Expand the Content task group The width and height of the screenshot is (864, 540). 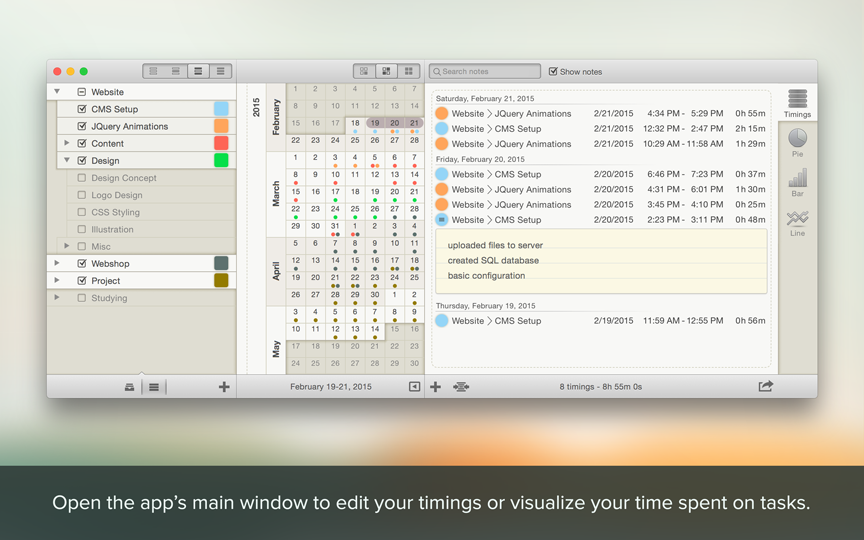pyautogui.click(x=67, y=143)
